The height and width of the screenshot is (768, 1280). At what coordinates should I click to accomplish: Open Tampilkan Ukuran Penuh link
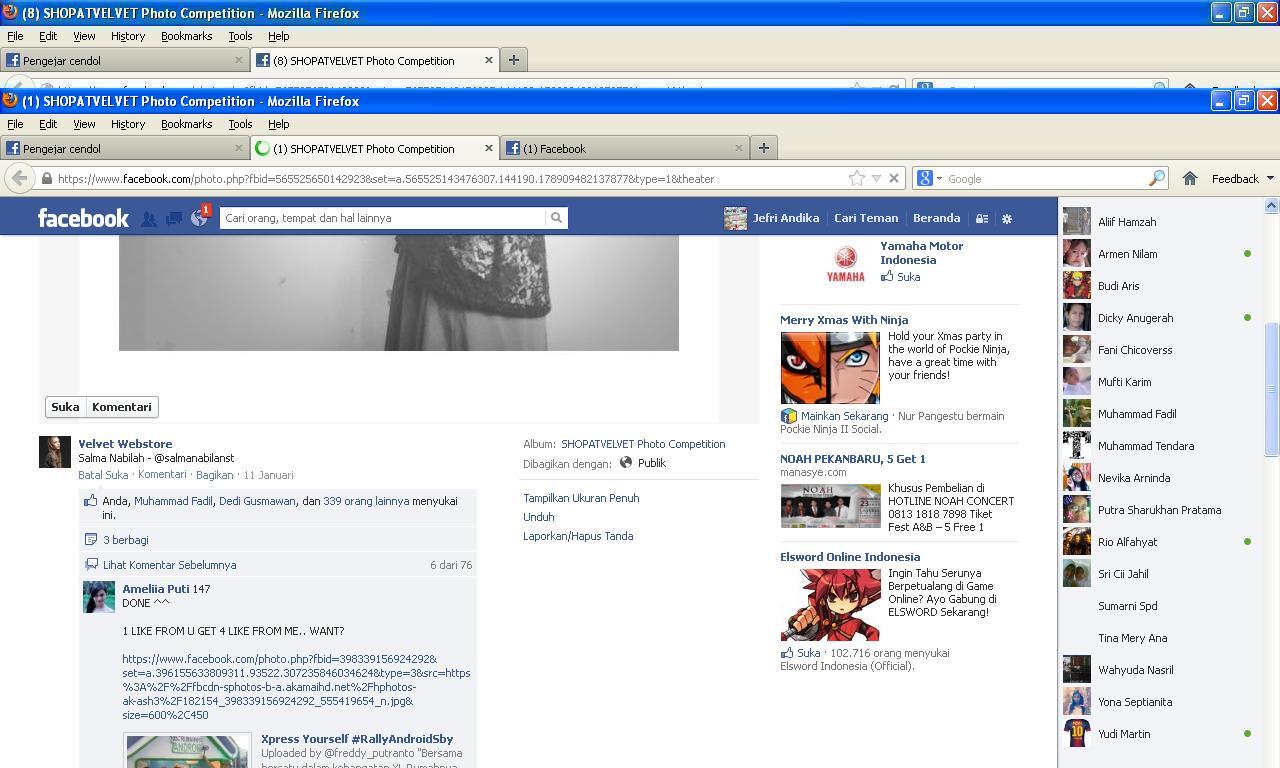pos(581,498)
